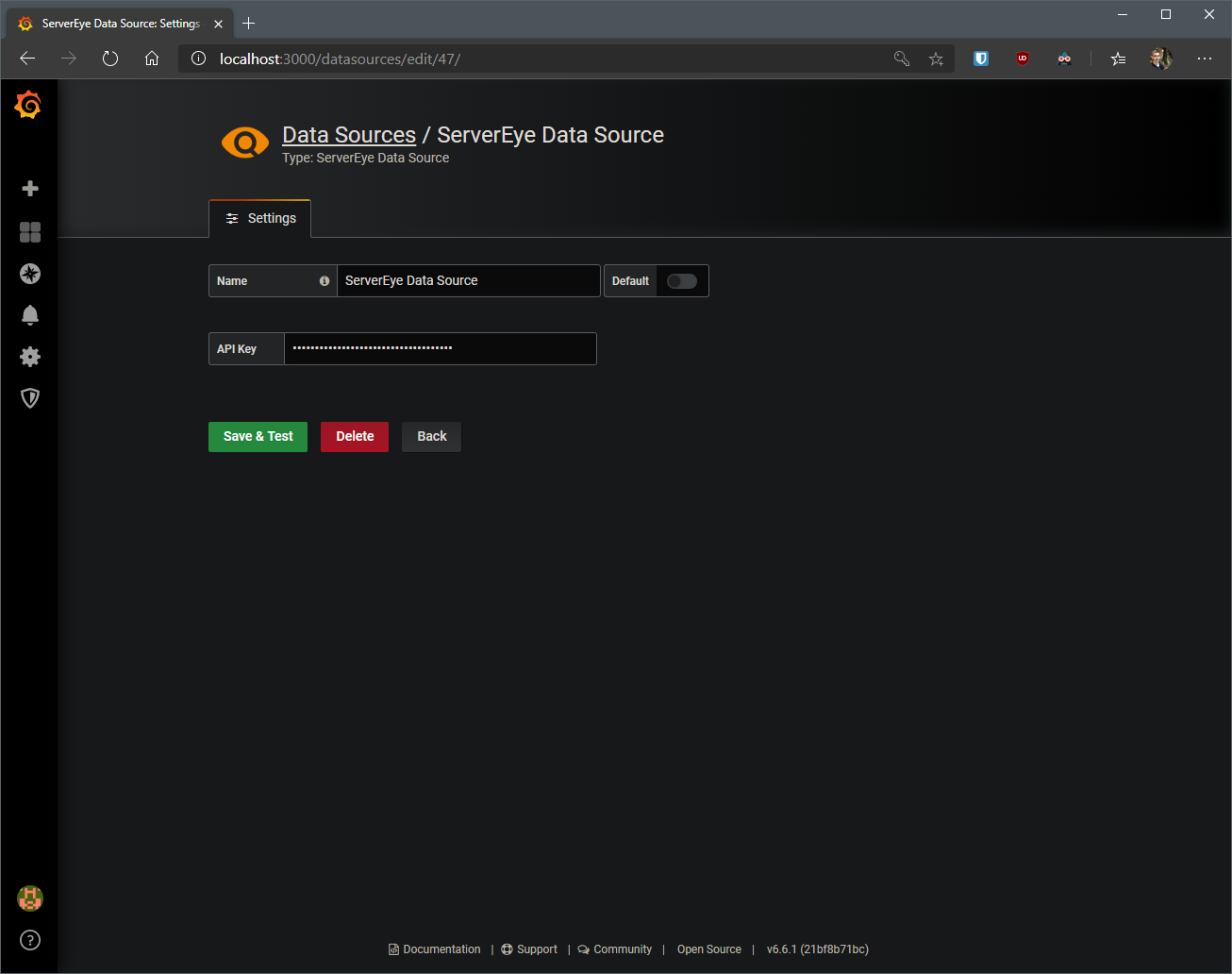Click the browser address bar URL
Viewport: 1232px width, 974px height.
coord(340,59)
